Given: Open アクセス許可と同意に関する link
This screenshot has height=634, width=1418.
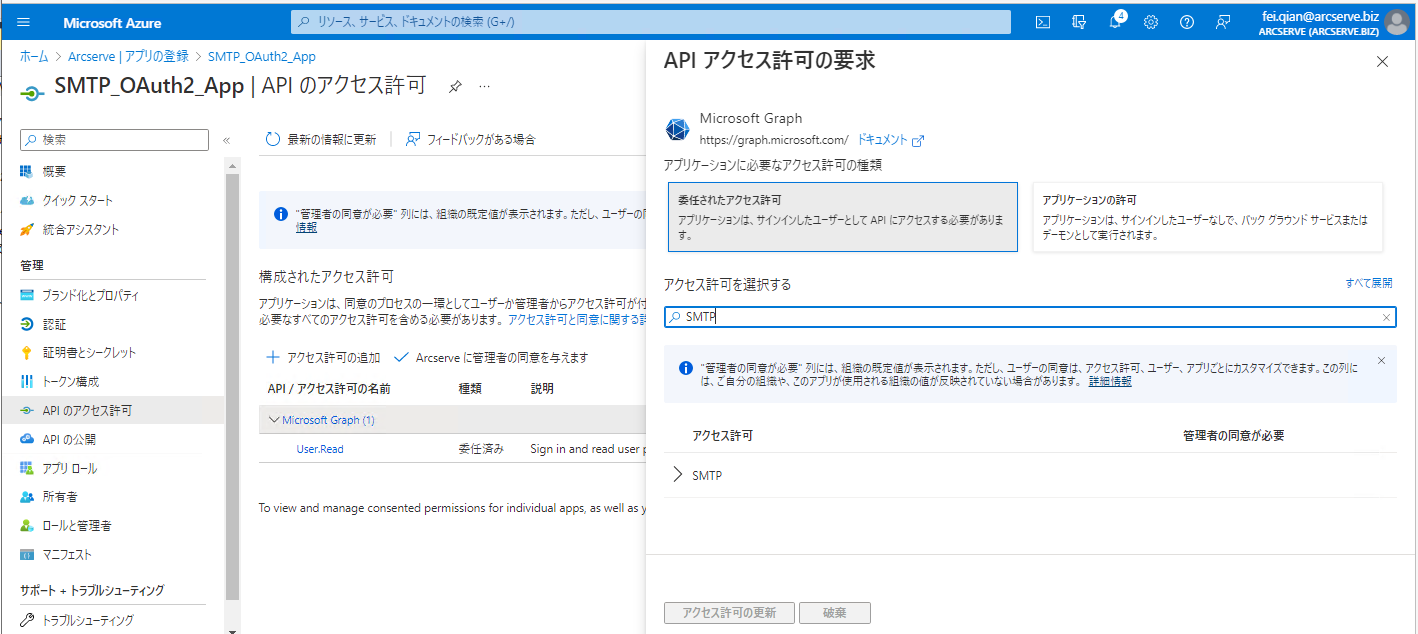Looking at the screenshot, I should [x=577, y=320].
